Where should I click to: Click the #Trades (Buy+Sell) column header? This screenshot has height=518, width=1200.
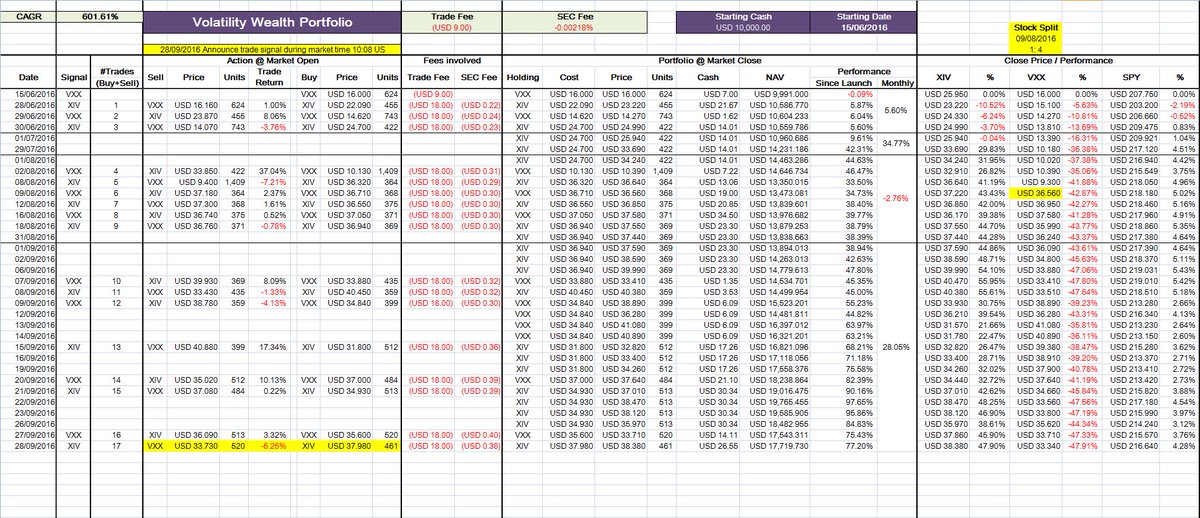tap(118, 76)
